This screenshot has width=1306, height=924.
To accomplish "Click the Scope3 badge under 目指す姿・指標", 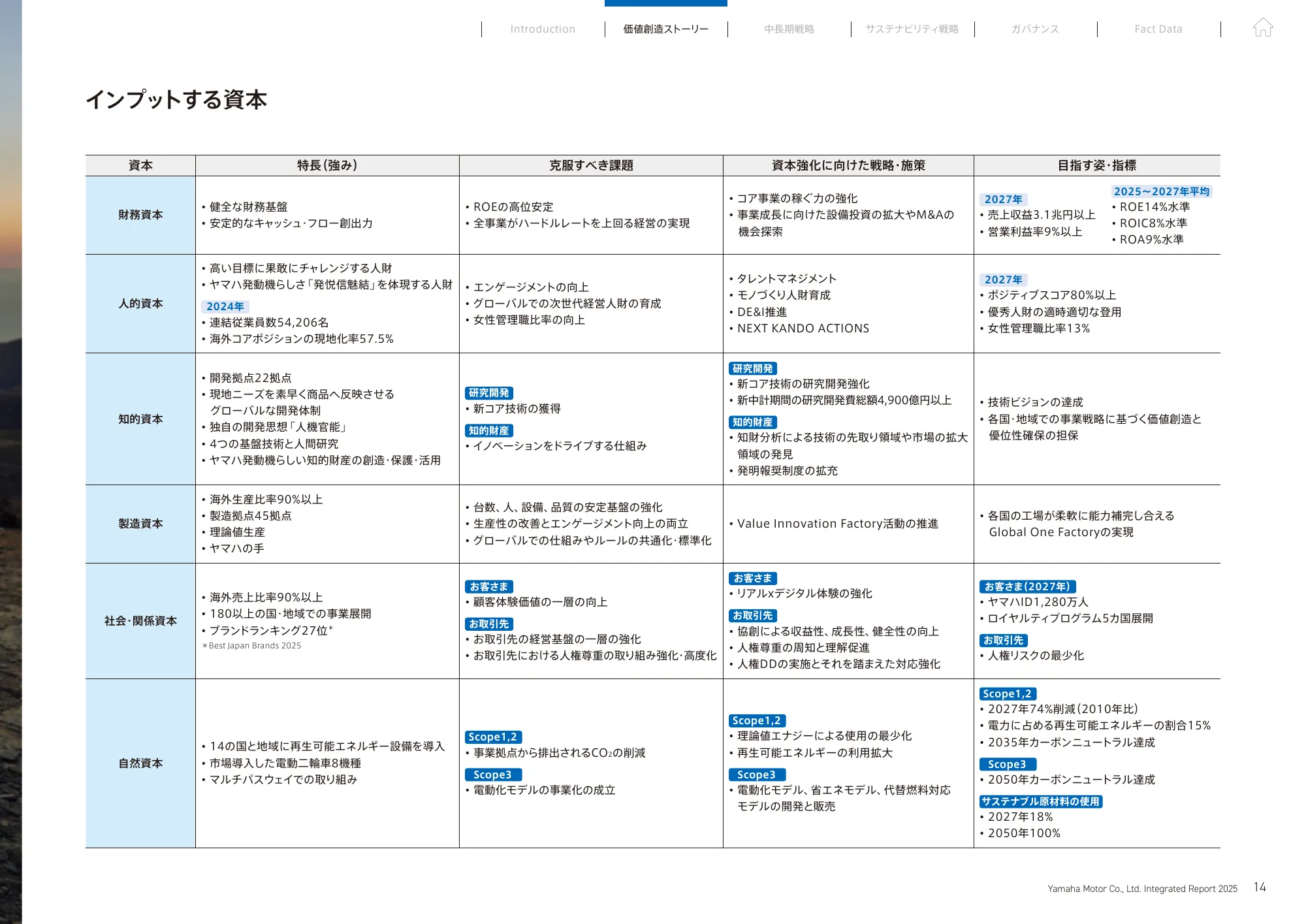I will click(x=1009, y=763).
